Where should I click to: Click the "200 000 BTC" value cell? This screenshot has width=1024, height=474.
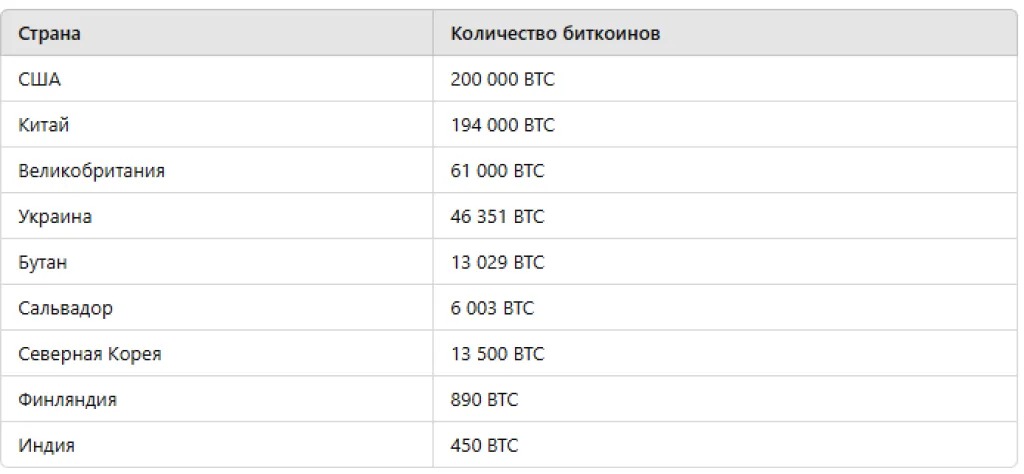coord(503,80)
